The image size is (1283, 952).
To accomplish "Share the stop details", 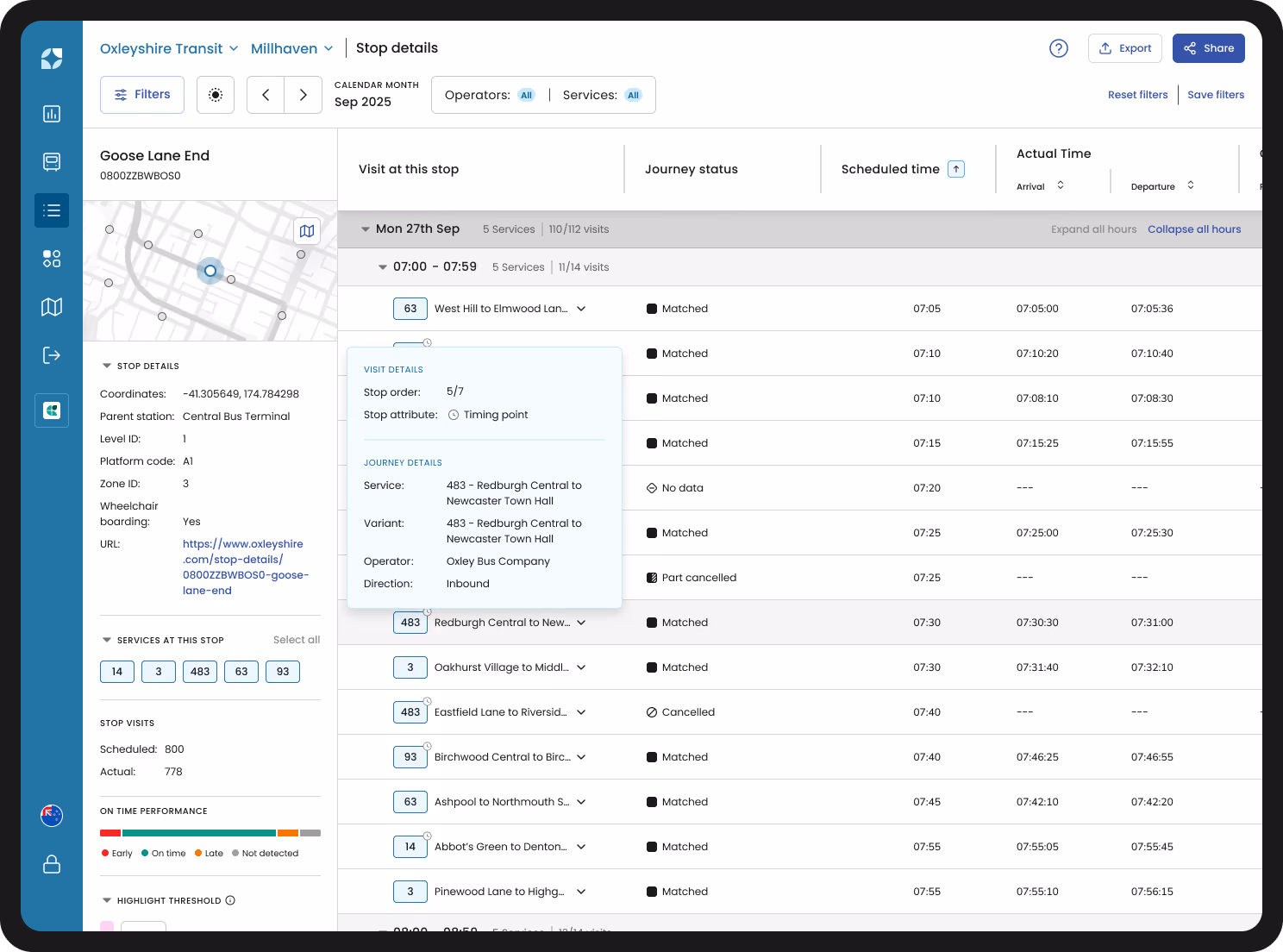I will point(1209,48).
